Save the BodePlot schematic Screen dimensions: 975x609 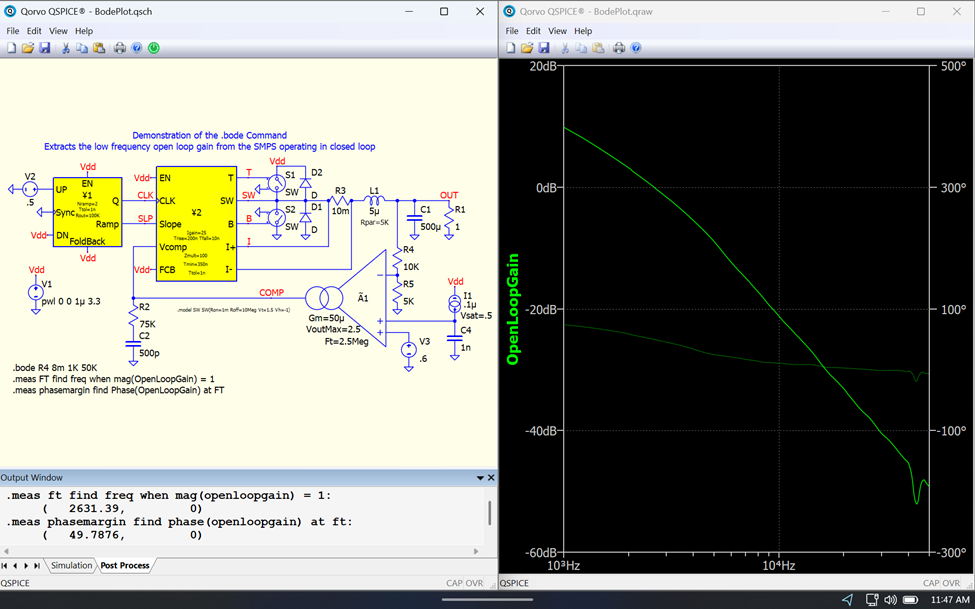tap(45, 48)
